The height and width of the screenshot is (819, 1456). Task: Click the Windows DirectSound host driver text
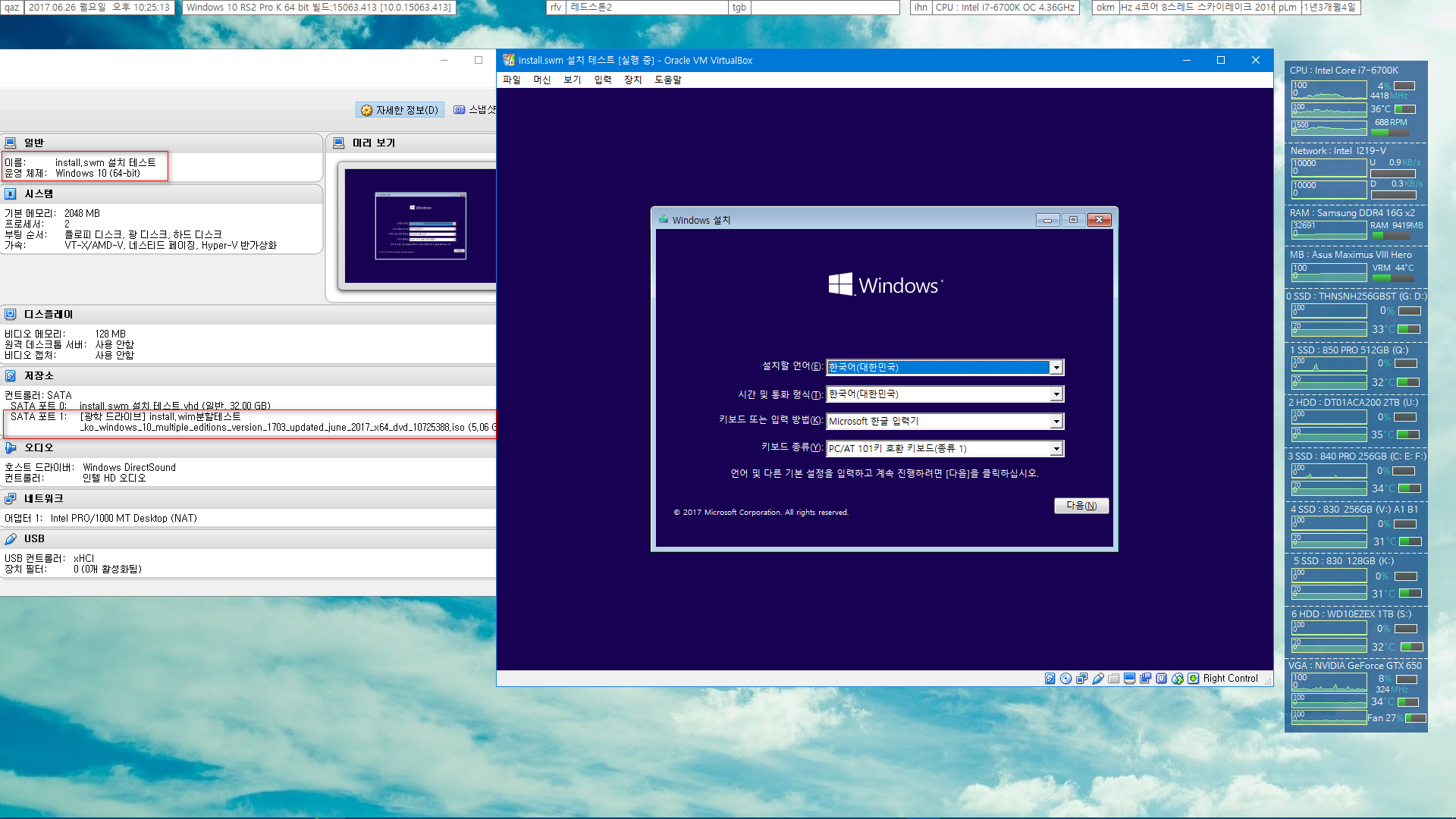(x=129, y=468)
